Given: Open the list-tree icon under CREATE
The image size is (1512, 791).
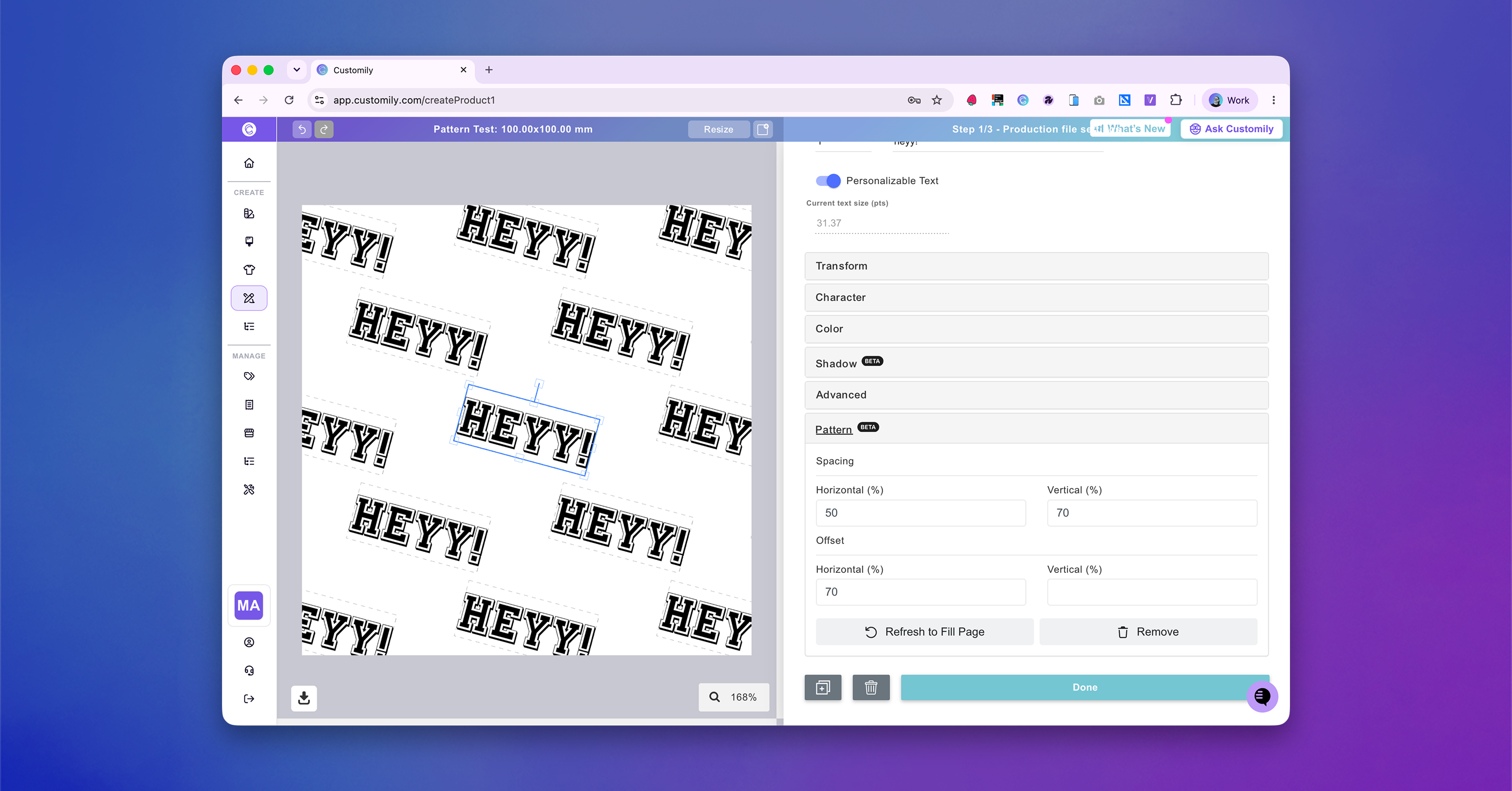Looking at the screenshot, I should click(249, 326).
